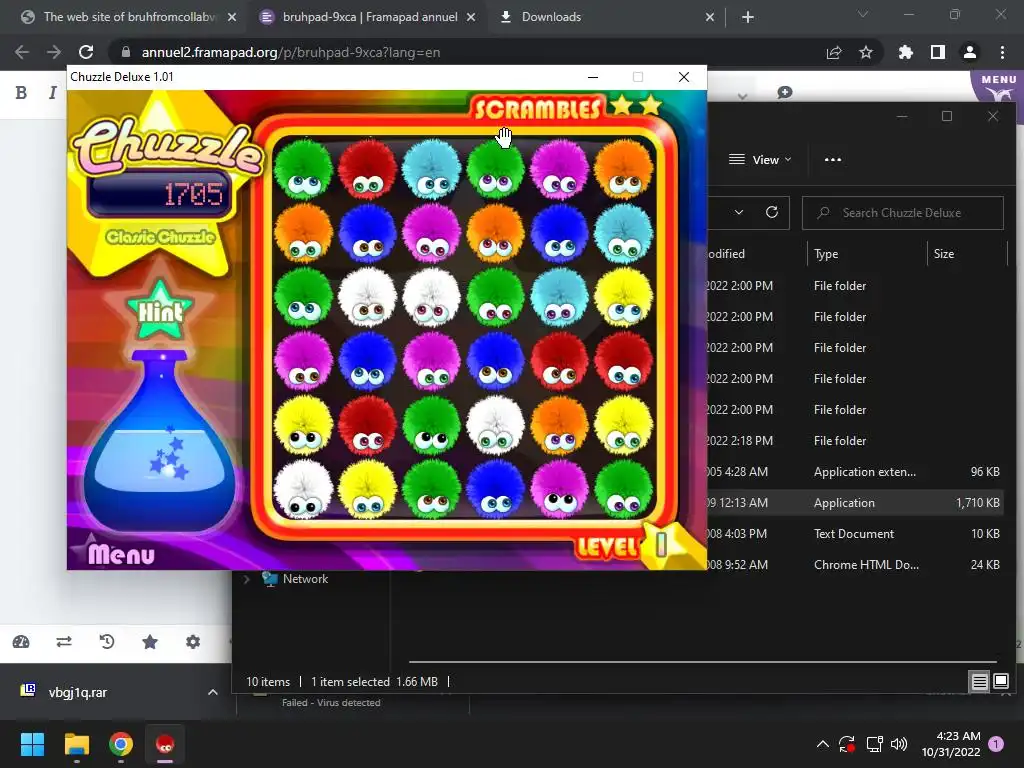
Task: Click the orange chuzzle in the fifth row
Action: pos(559,425)
